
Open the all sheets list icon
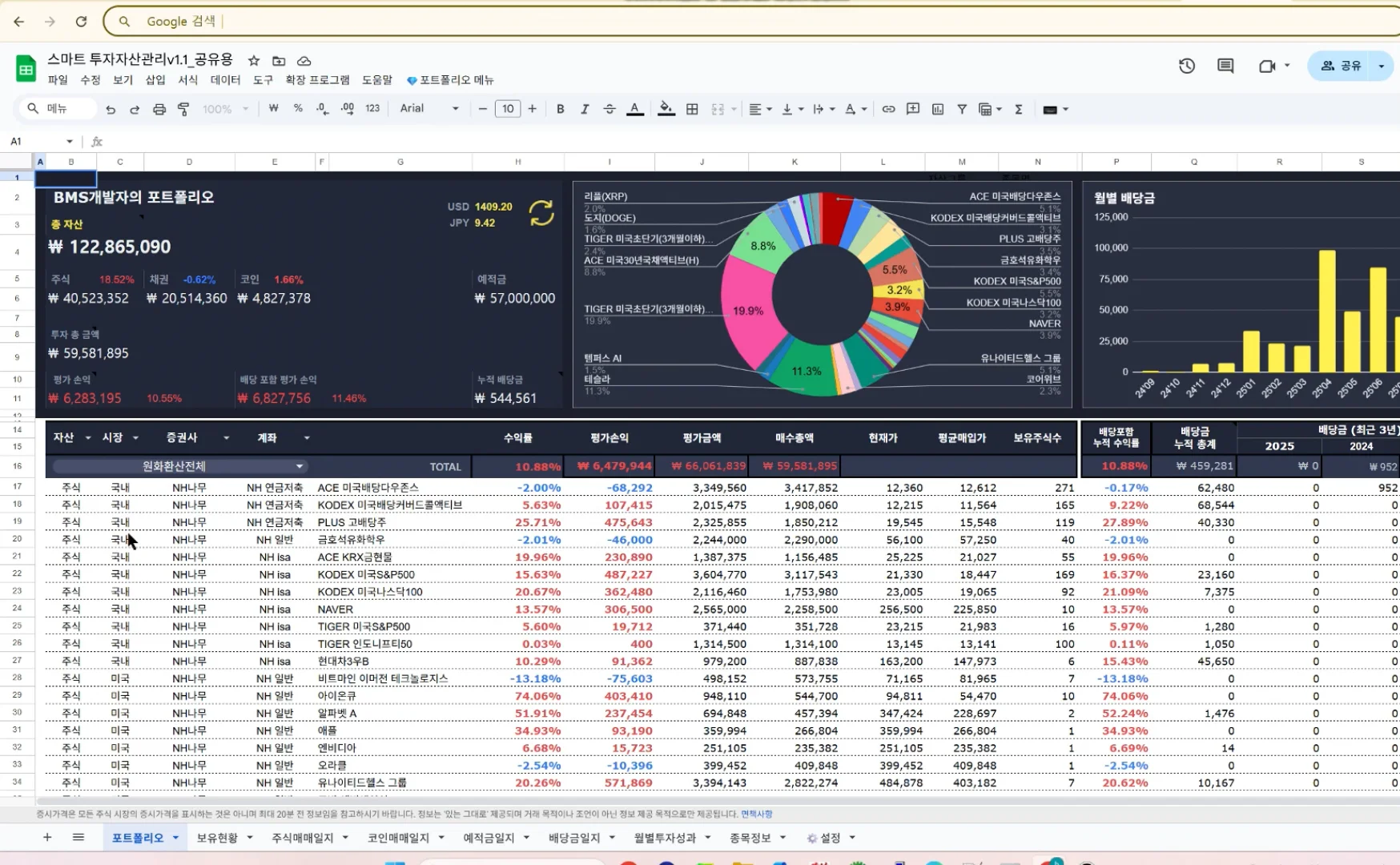(x=78, y=838)
